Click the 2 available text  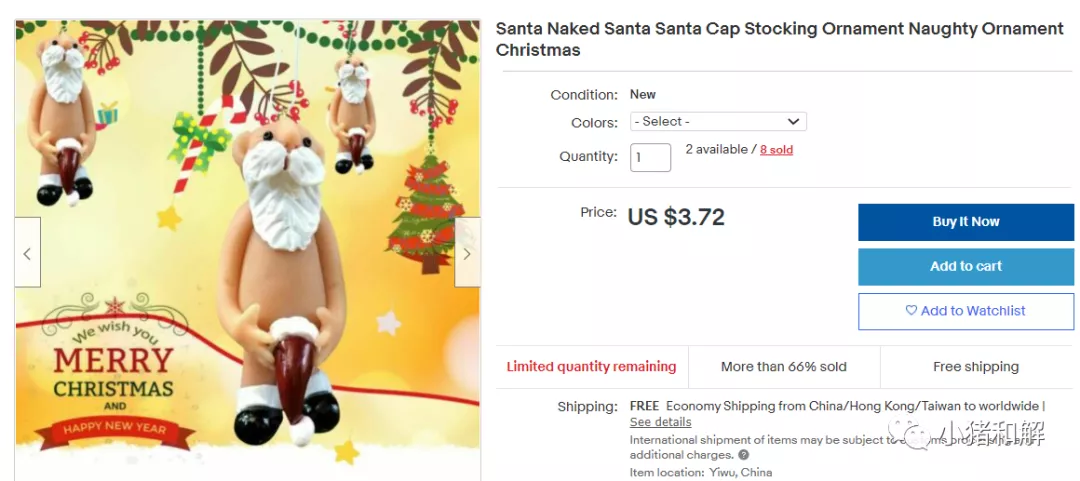[x=716, y=150]
